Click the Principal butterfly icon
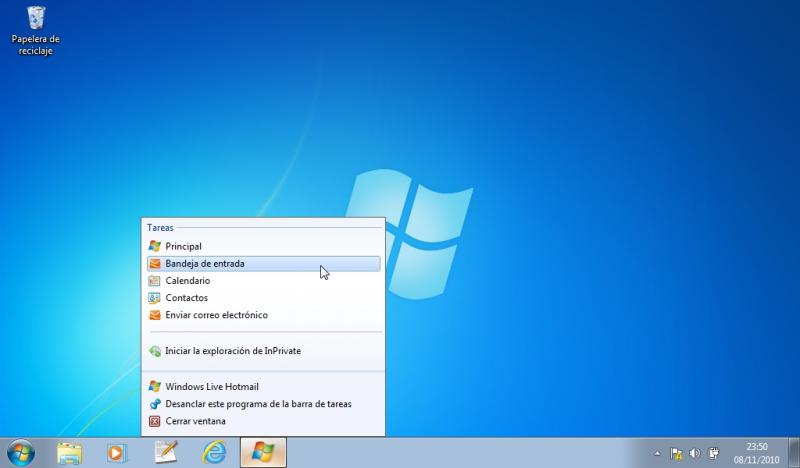Screen dimensions: 800x468 coord(155,247)
